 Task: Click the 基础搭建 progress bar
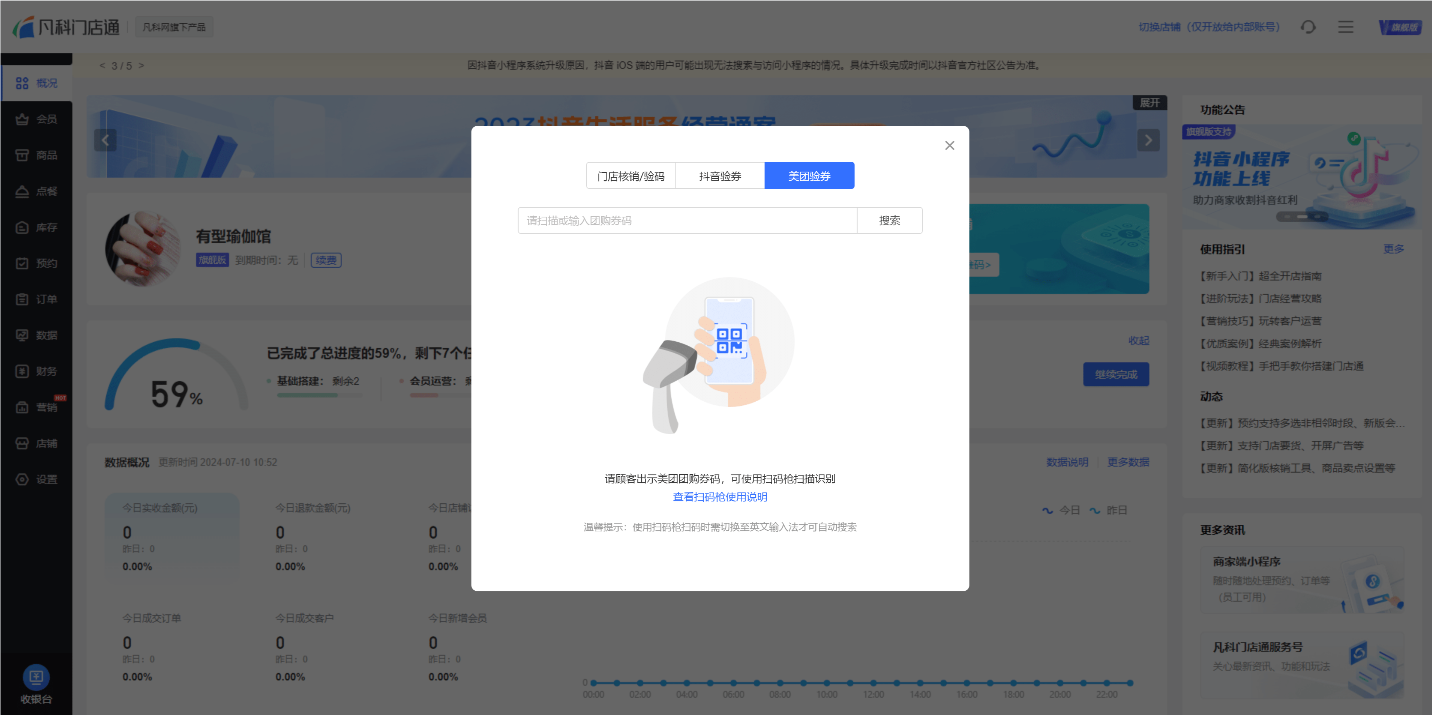point(320,395)
